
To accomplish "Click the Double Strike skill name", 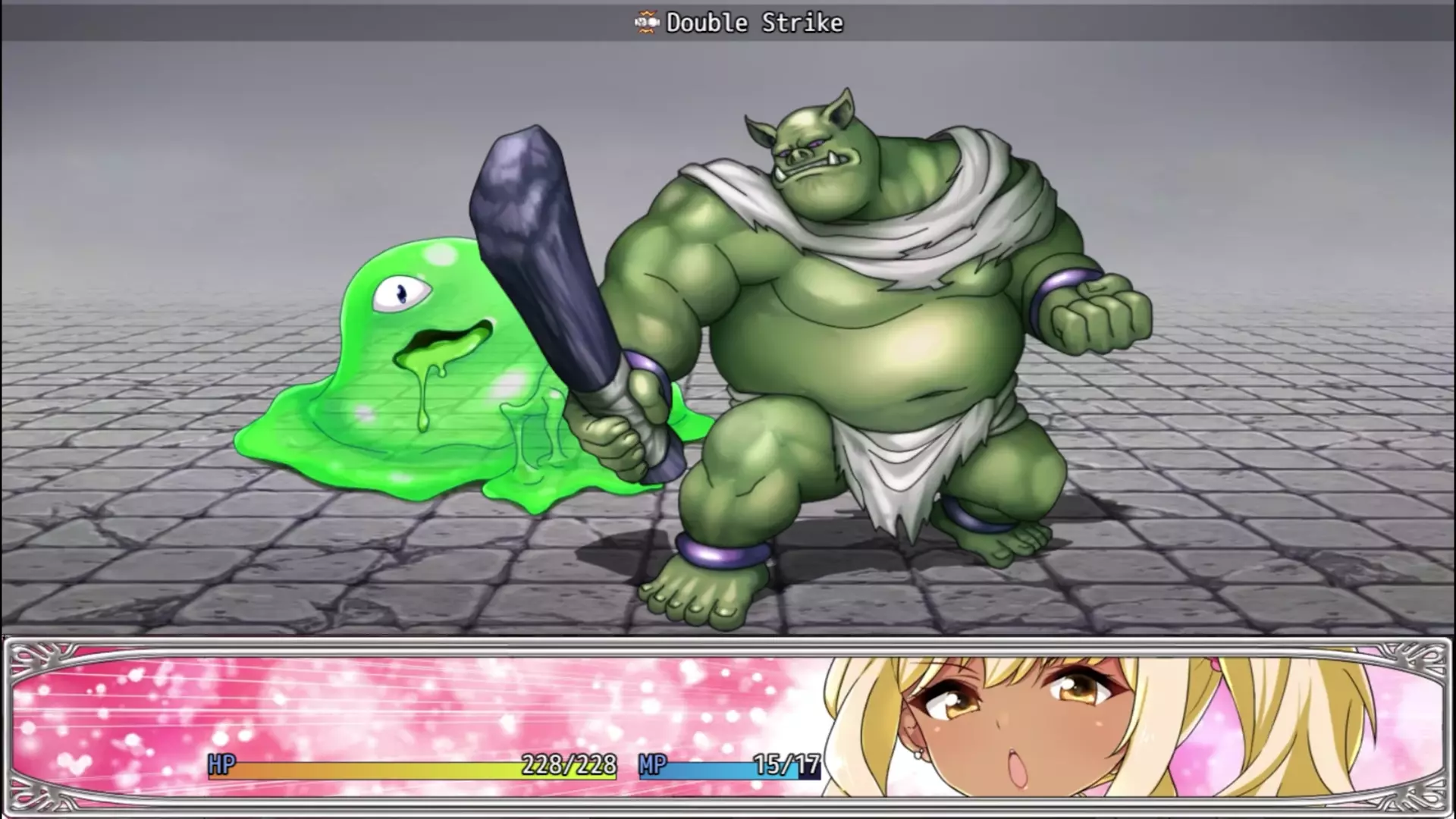I will tap(755, 23).
